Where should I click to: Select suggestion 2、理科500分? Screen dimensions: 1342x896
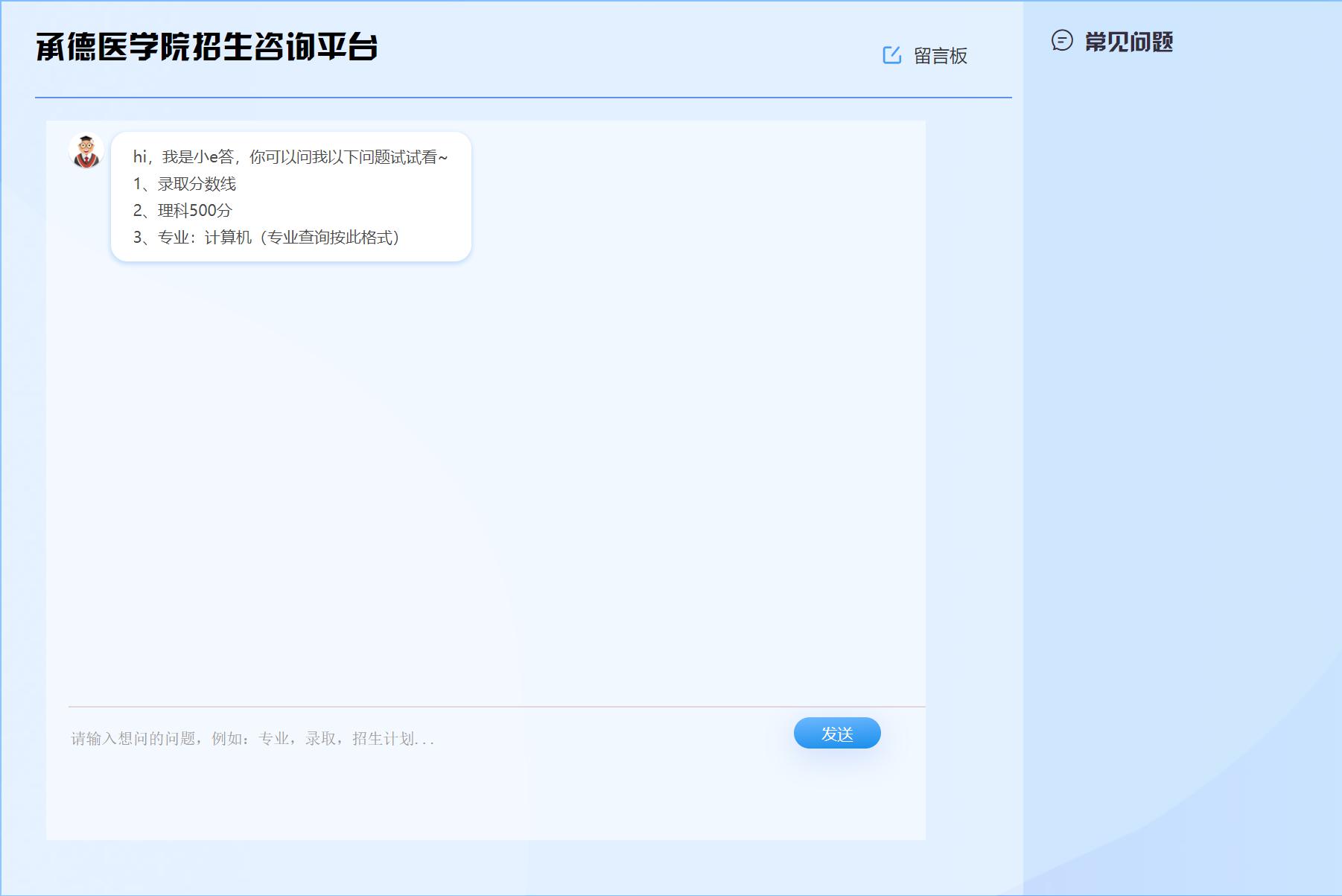[x=182, y=211]
